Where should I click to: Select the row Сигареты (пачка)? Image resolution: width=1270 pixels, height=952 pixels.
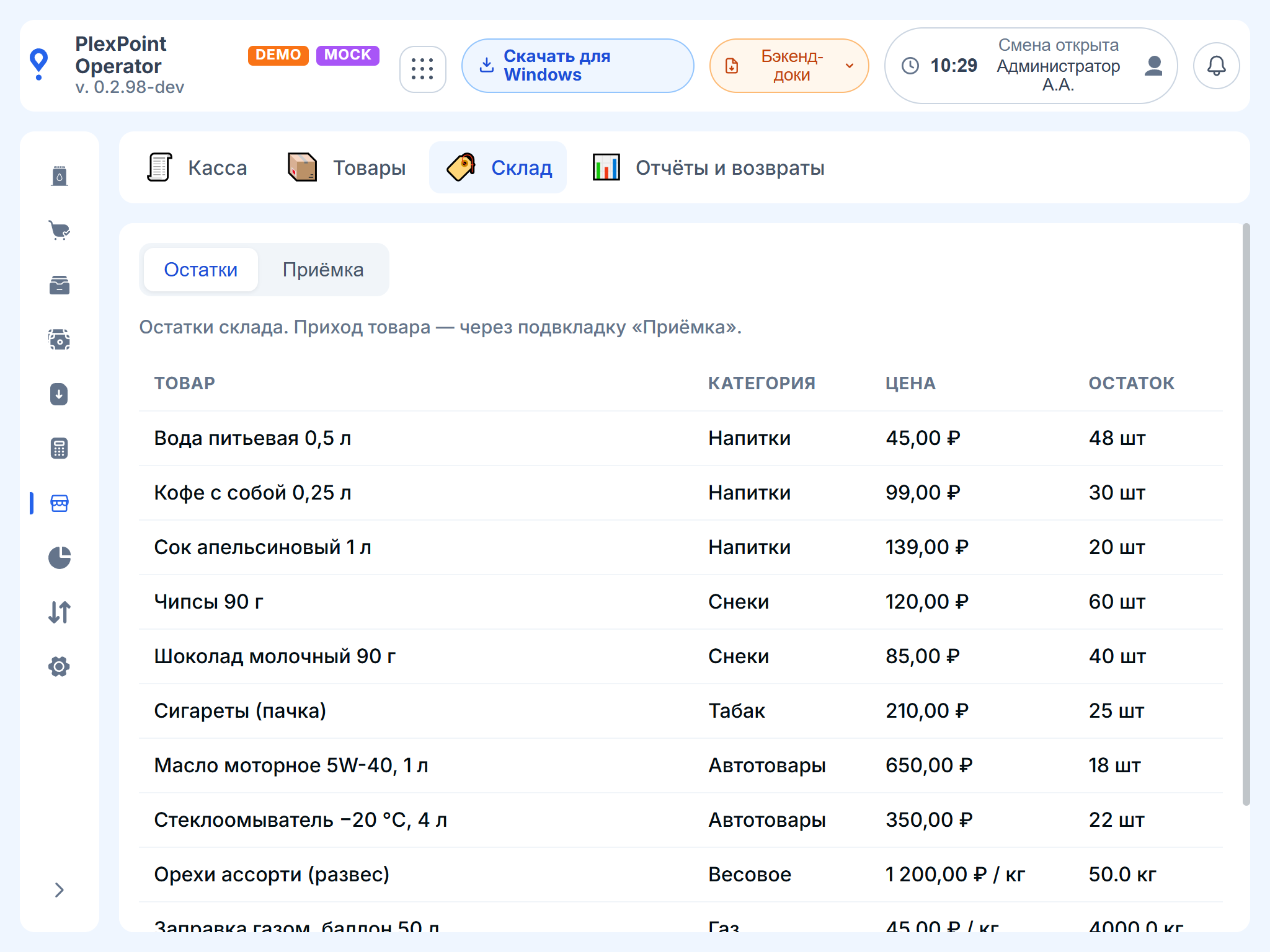tap(681, 711)
